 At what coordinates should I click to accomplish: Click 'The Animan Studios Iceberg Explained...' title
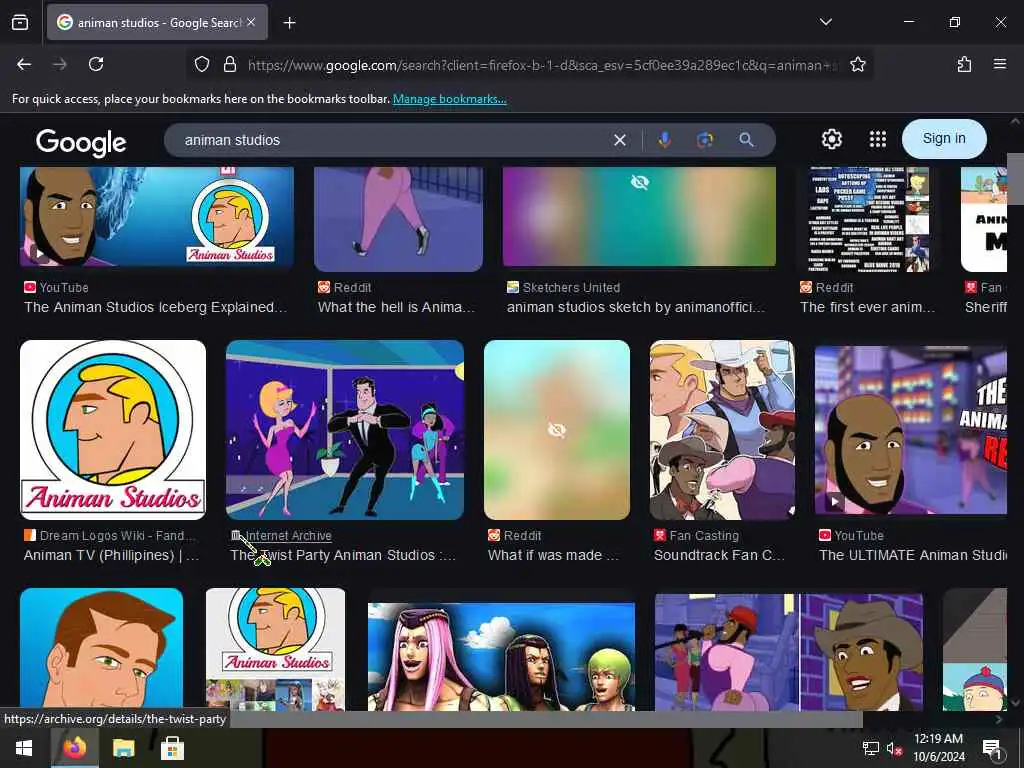[x=155, y=307]
